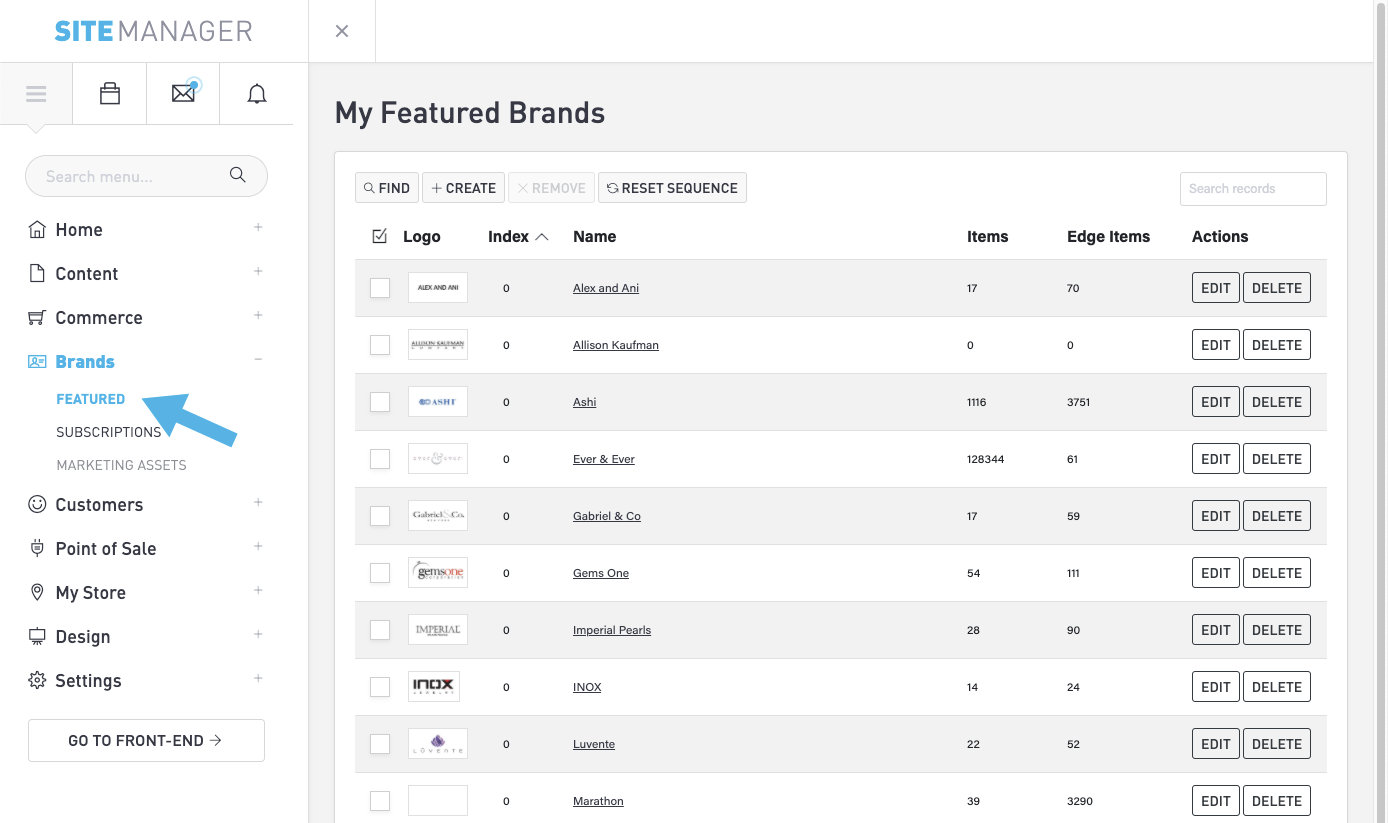Check the INOX row checkbox
Viewport: 1388px width, 823px height.
pyautogui.click(x=380, y=687)
